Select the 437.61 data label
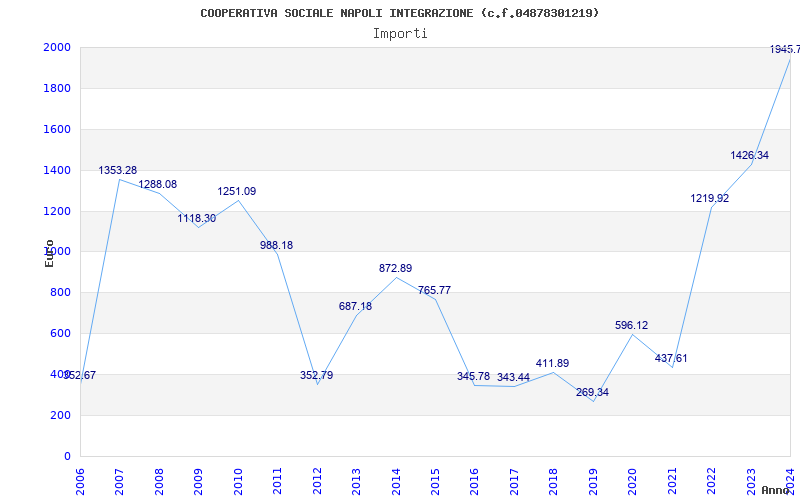Viewport: 800px width, 500px height. (671, 359)
